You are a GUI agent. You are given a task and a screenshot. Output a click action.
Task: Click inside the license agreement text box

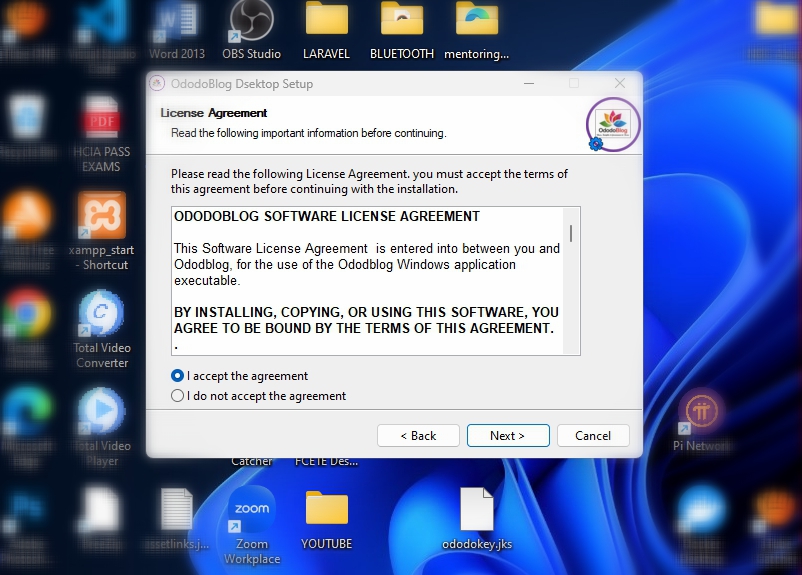point(365,280)
